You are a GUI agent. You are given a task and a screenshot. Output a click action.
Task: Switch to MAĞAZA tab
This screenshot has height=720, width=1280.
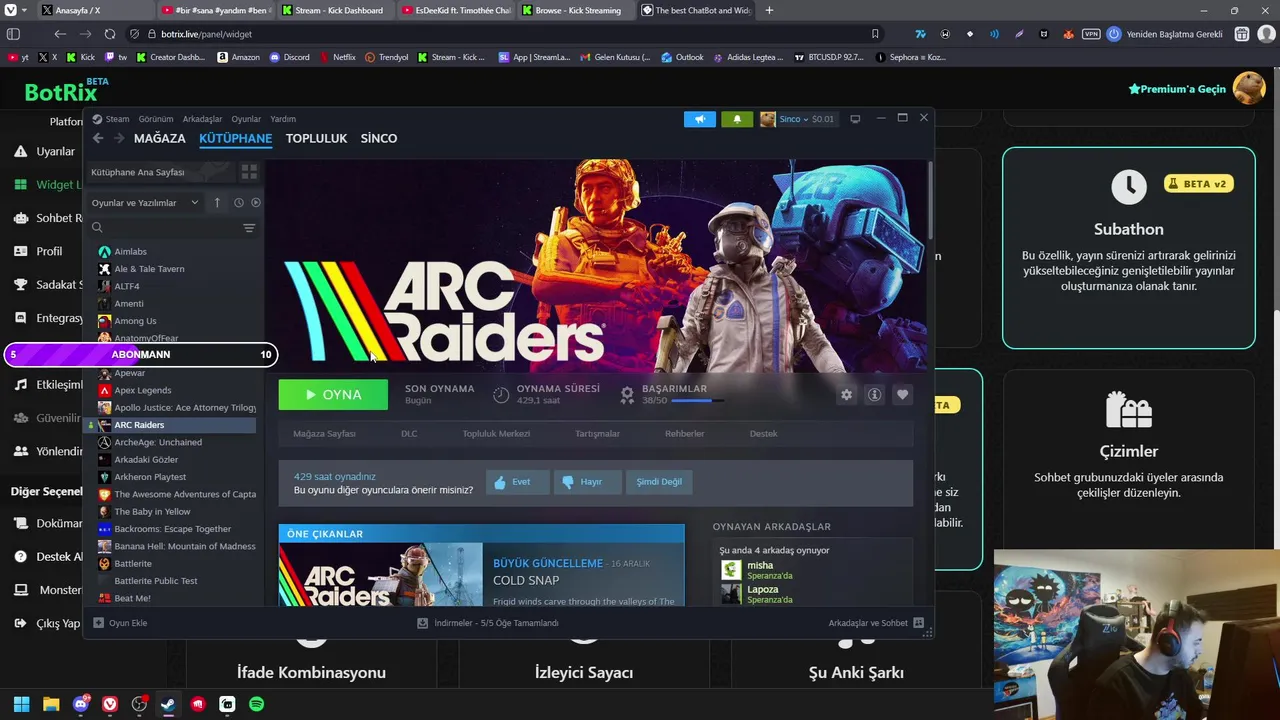click(160, 139)
